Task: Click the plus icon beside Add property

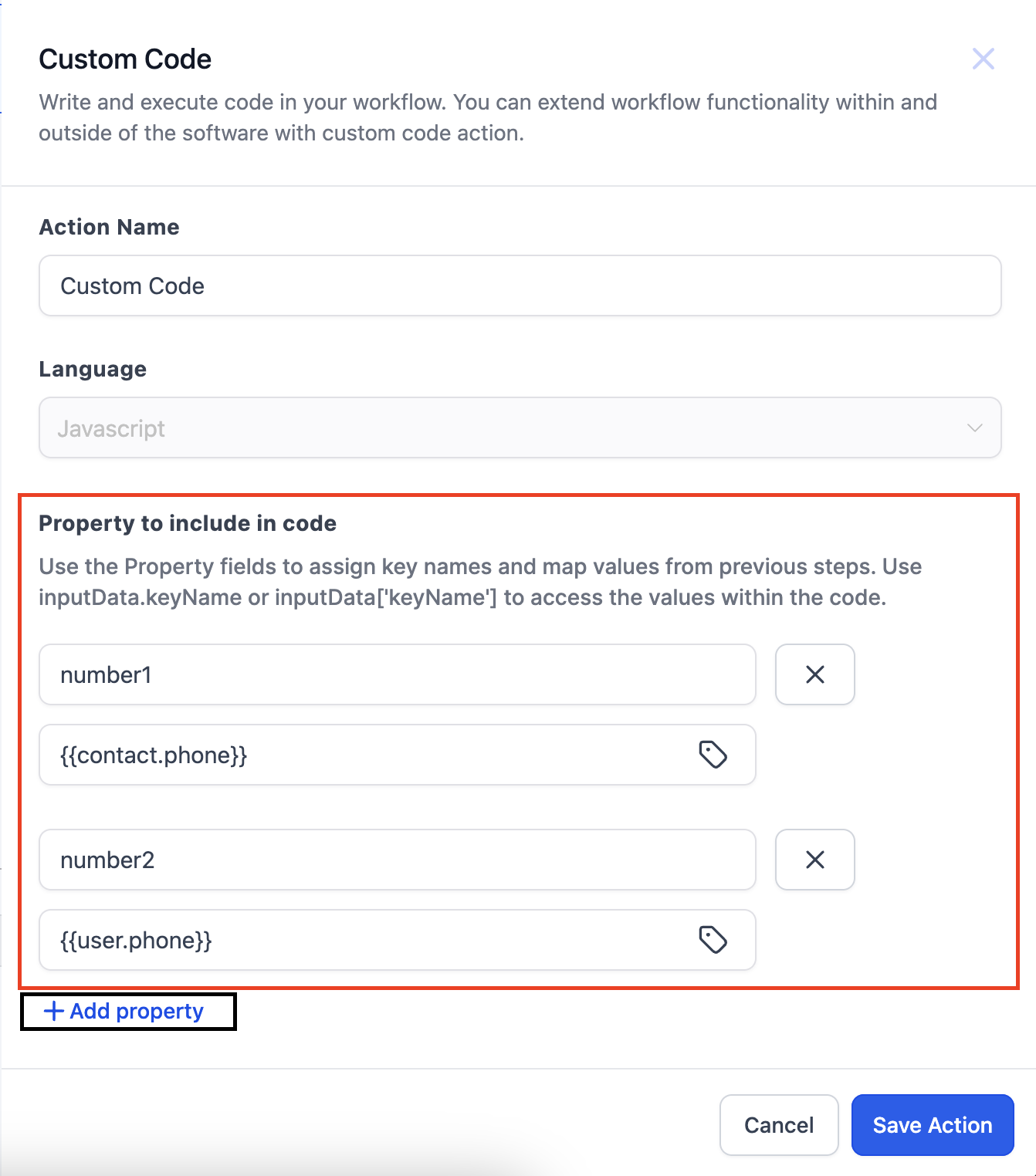Action: click(x=53, y=1011)
